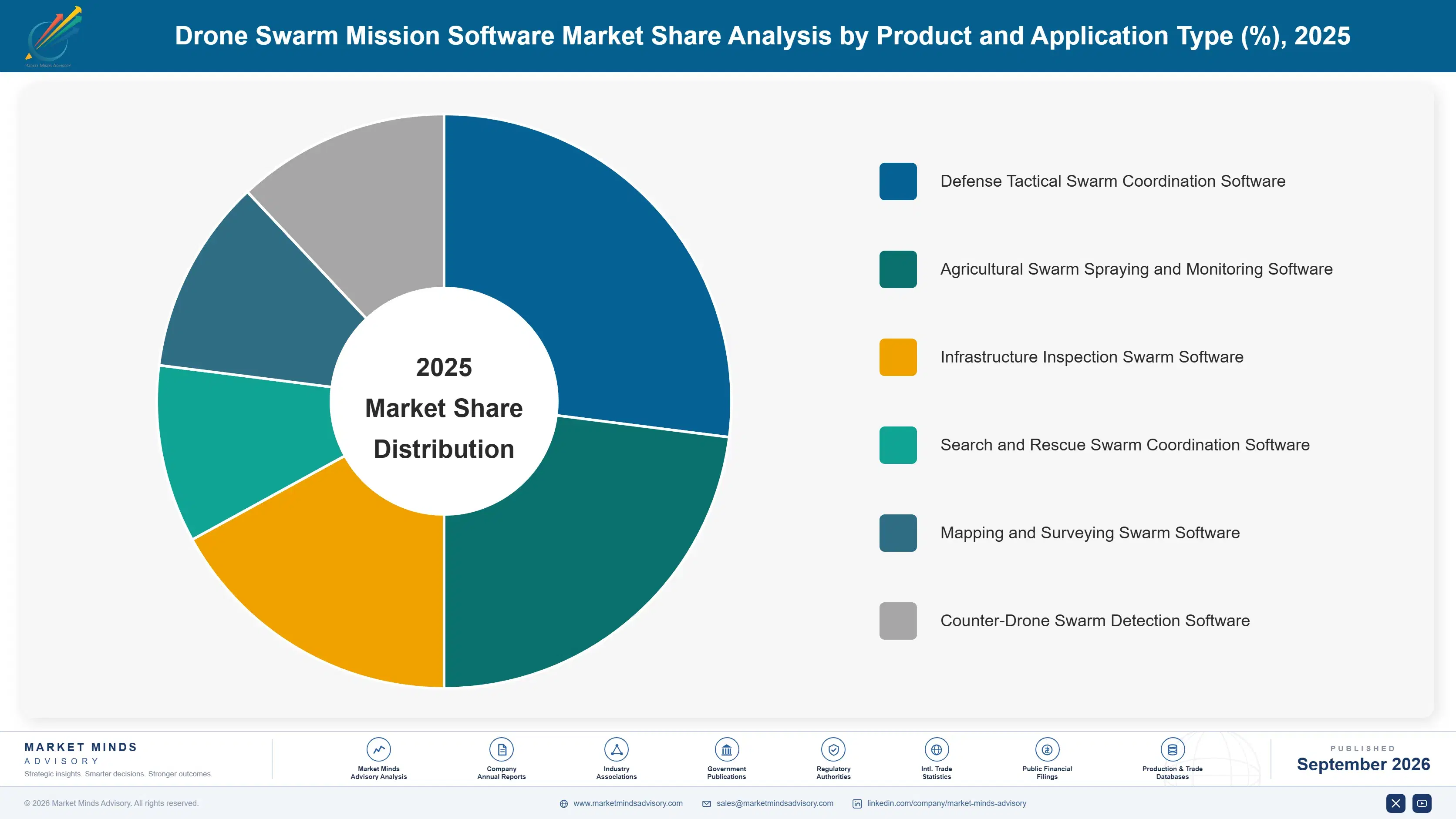Click the LinkedIn icon in footer

857,804
